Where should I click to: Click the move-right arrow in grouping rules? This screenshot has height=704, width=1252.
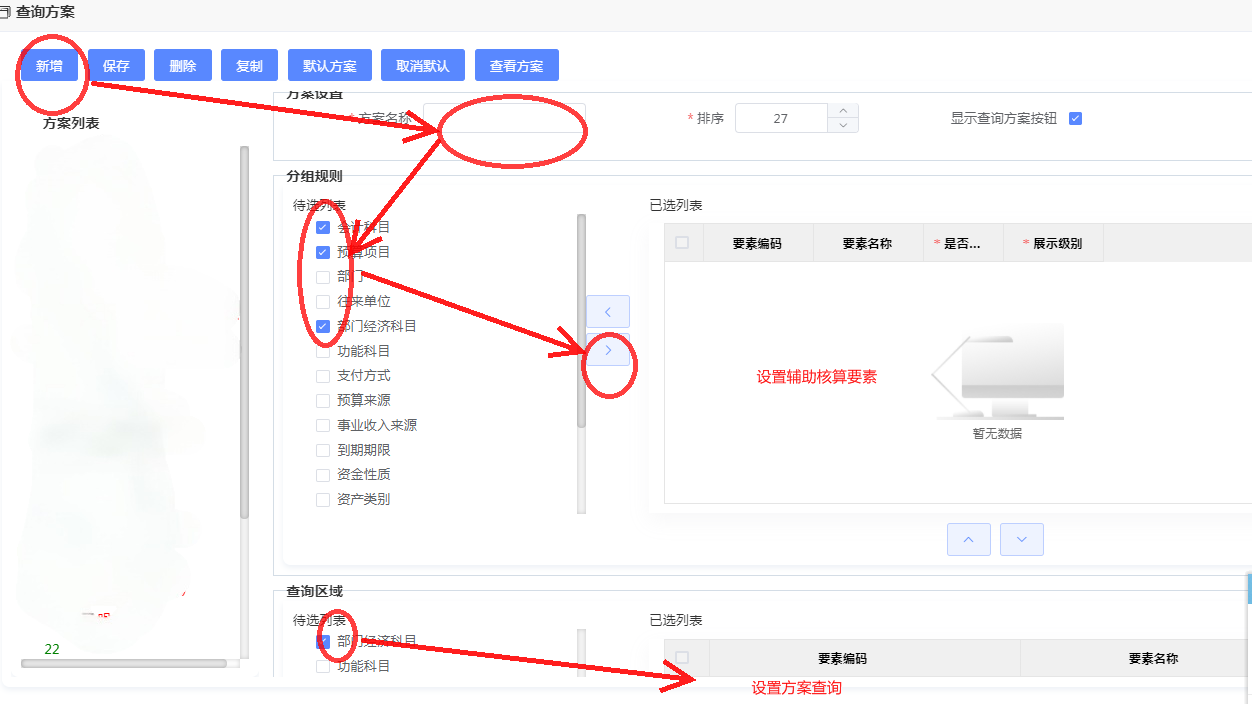608,350
